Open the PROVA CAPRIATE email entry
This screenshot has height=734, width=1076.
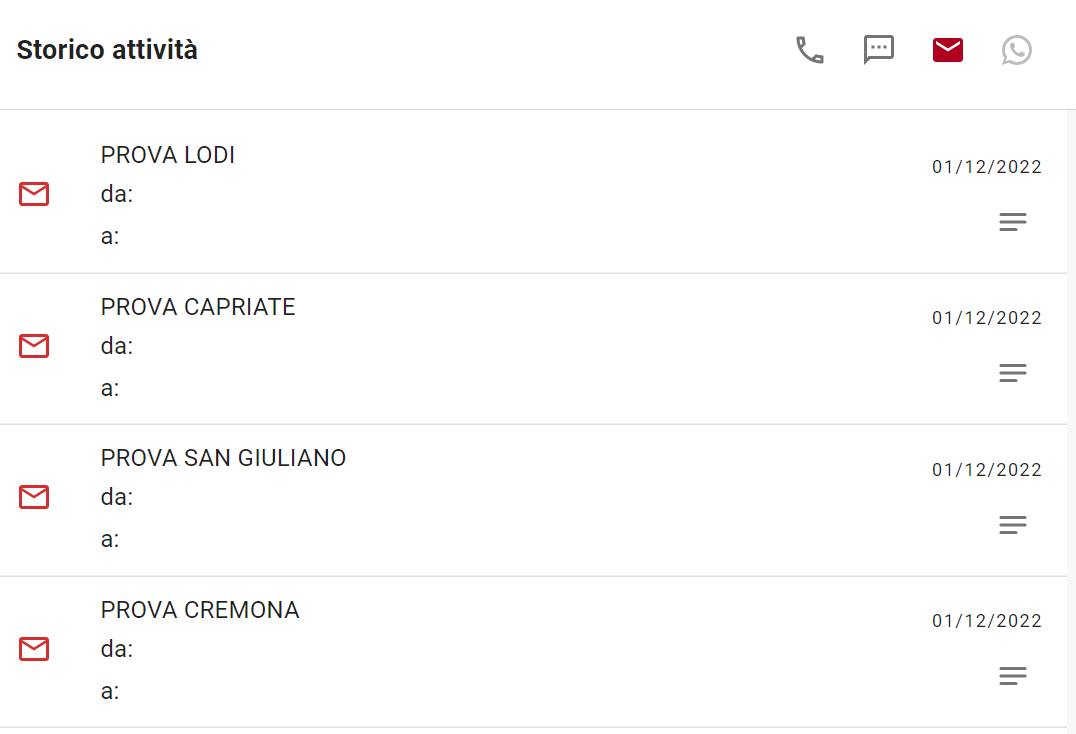(x=198, y=307)
